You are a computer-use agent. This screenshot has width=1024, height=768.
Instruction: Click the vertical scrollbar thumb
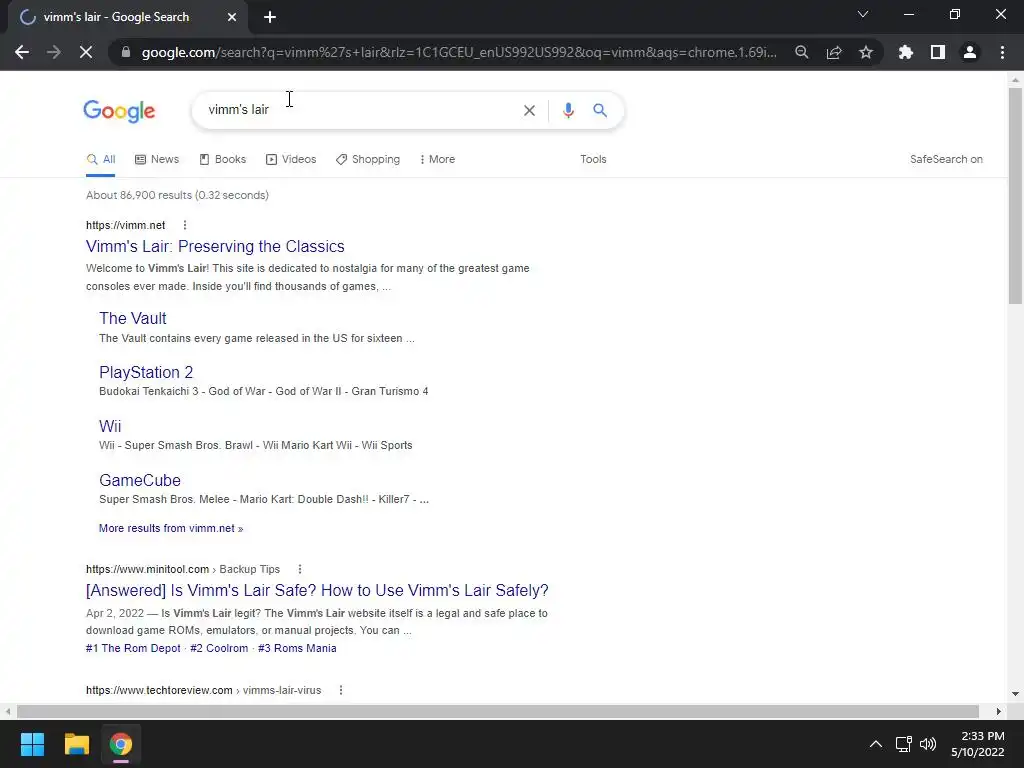click(x=1015, y=196)
